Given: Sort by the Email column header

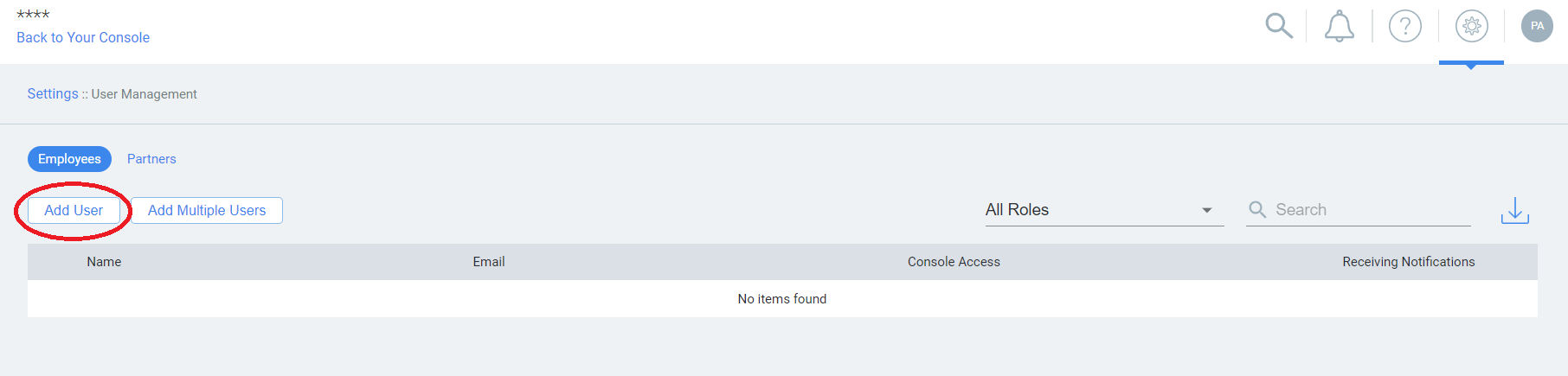Looking at the screenshot, I should 489,262.
